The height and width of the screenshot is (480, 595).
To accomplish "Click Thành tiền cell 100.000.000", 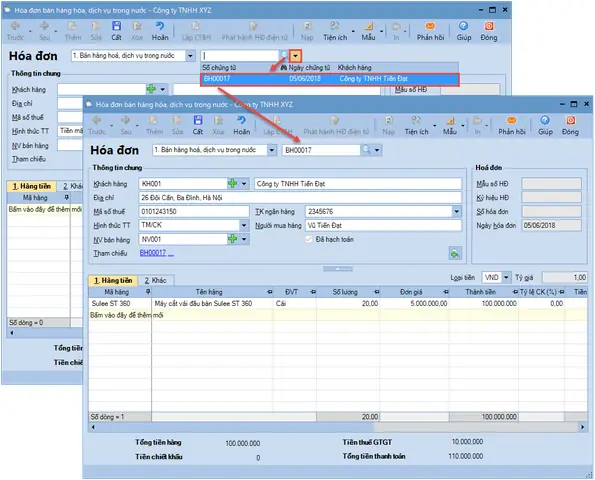I will pyautogui.click(x=484, y=303).
